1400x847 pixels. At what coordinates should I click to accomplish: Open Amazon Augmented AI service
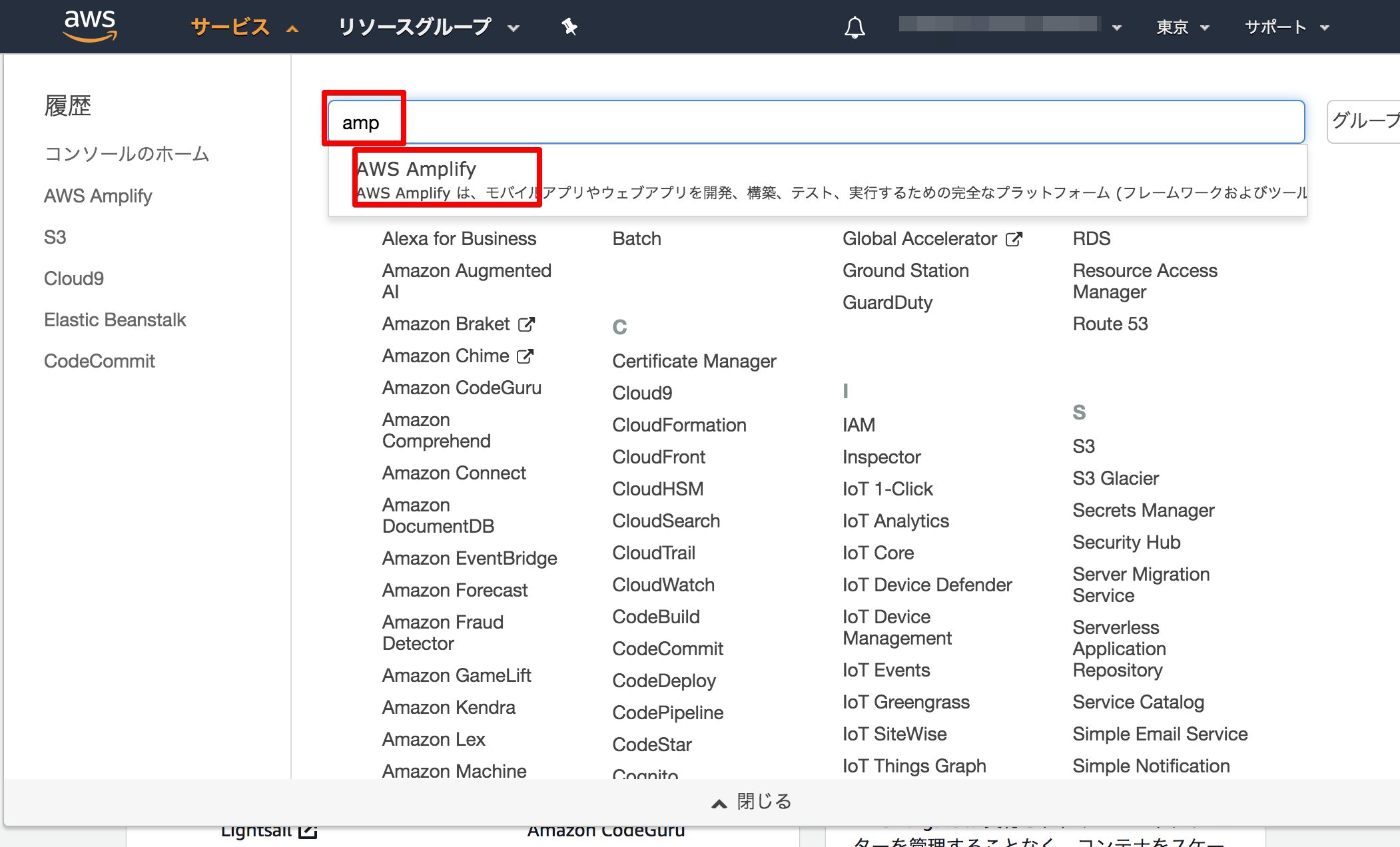(467, 281)
